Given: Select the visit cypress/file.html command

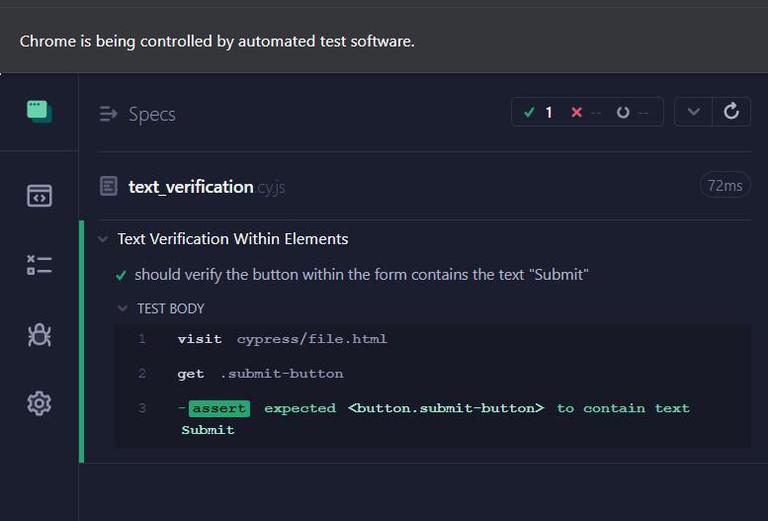Looking at the screenshot, I should coord(282,339).
